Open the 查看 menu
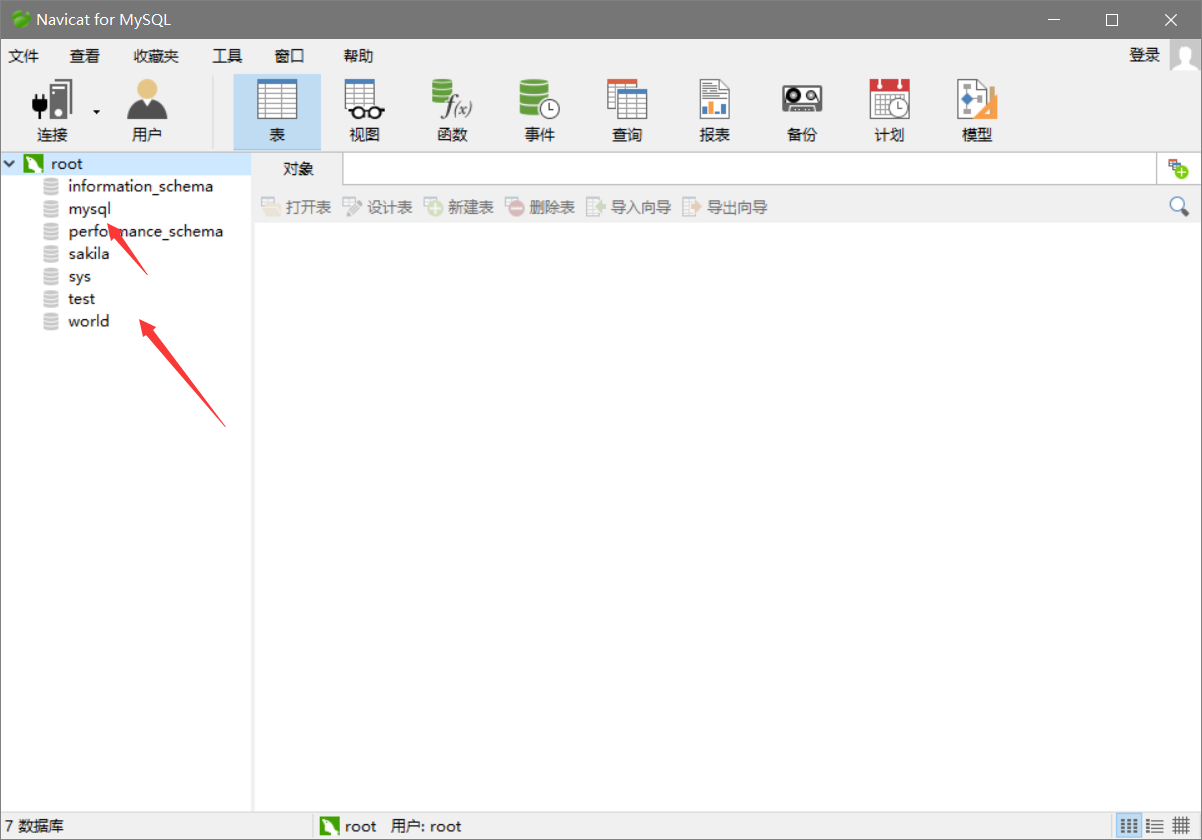1202x840 pixels. click(85, 56)
